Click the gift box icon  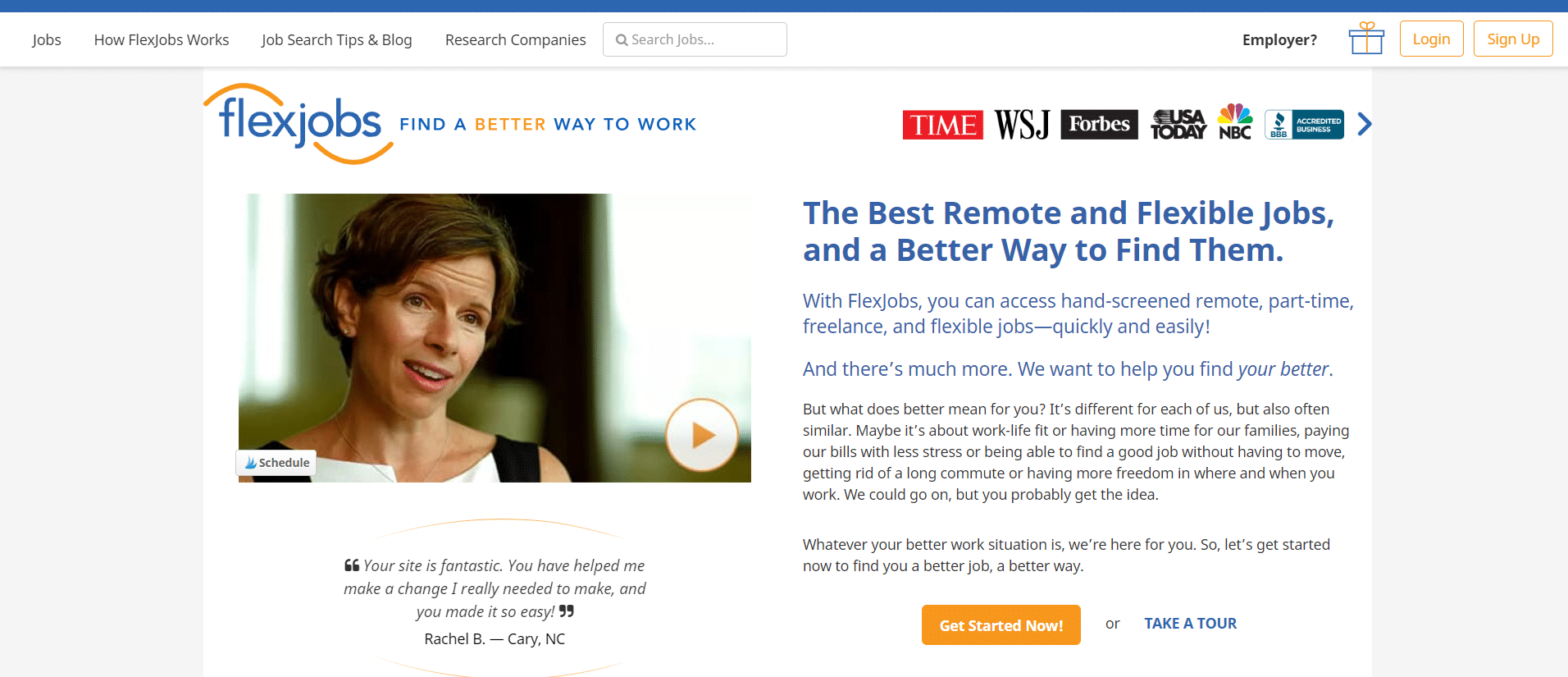pos(1365,39)
